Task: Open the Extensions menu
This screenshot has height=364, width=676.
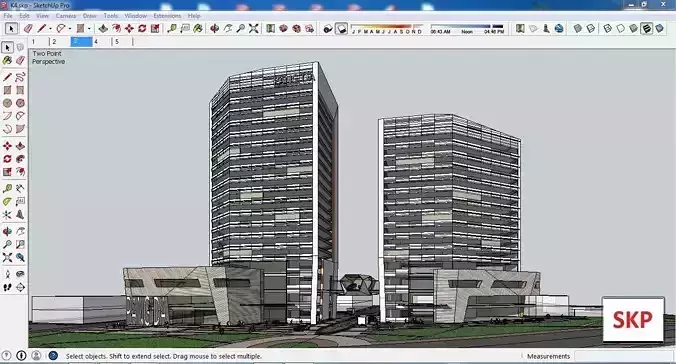Action: [167, 16]
